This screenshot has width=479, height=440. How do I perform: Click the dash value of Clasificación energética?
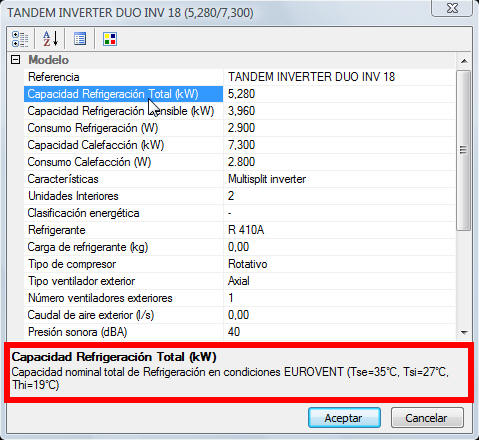click(x=339, y=213)
